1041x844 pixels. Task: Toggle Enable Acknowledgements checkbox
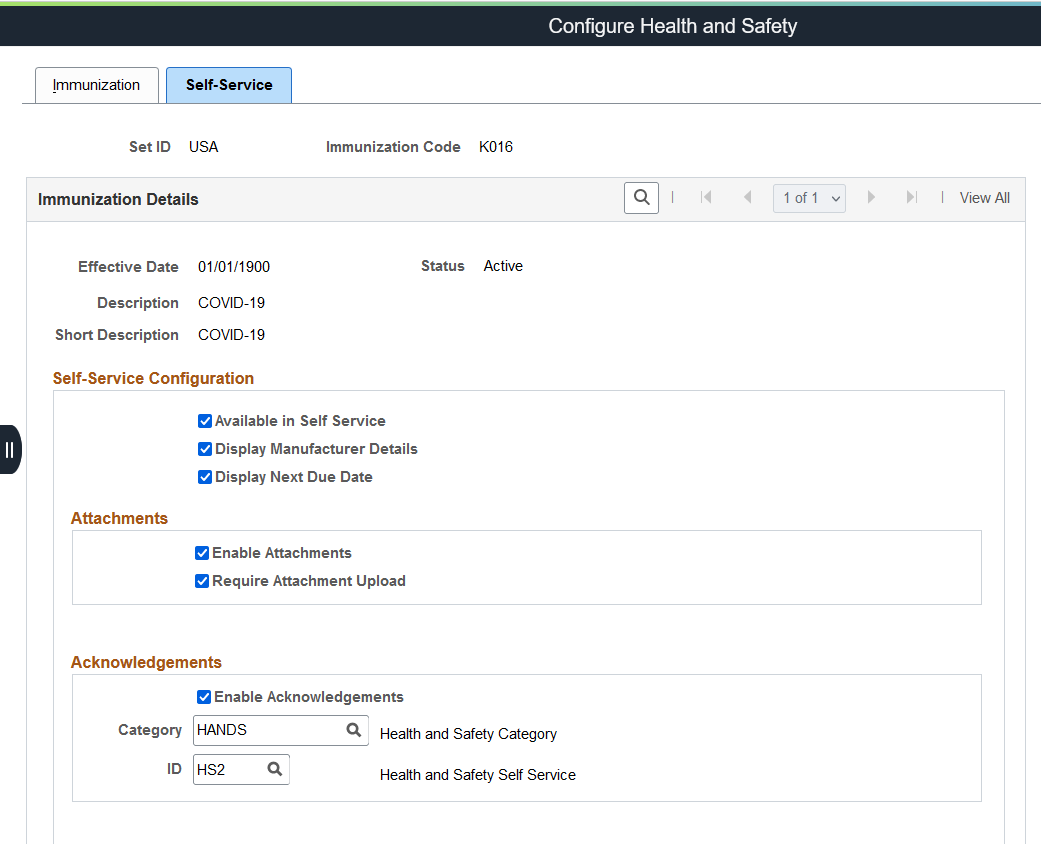pyautogui.click(x=204, y=697)
